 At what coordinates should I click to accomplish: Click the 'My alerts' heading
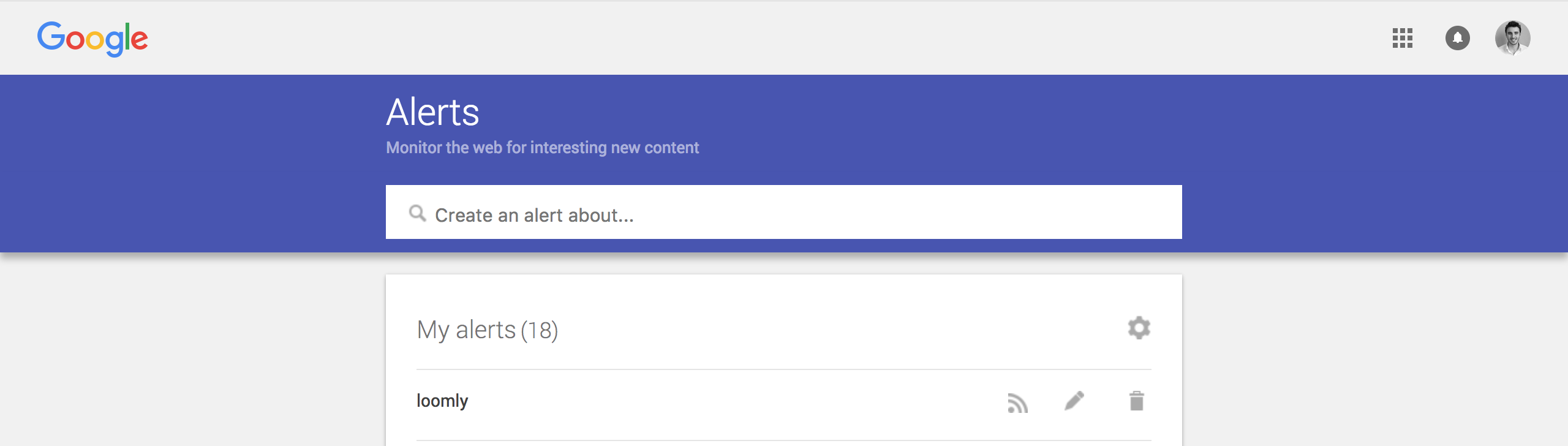[x=466, y=330]
